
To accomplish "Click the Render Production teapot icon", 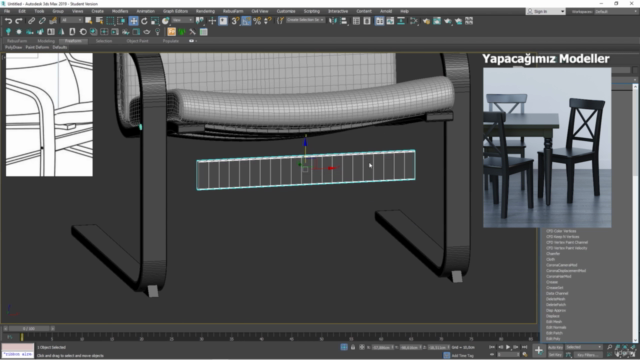I will (x=458, y=21).
